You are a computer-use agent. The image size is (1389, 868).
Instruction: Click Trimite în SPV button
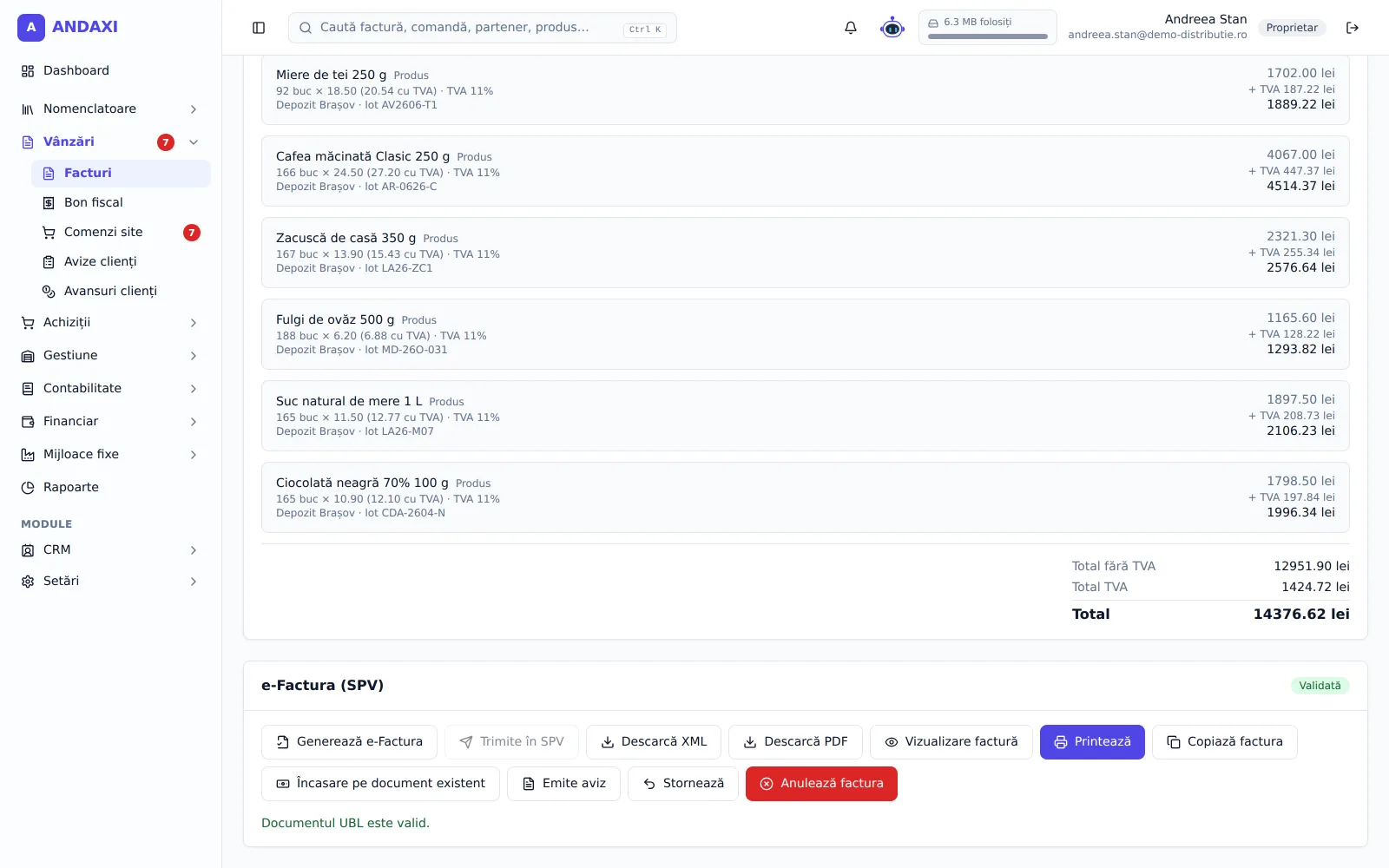[x=511, y=742]
